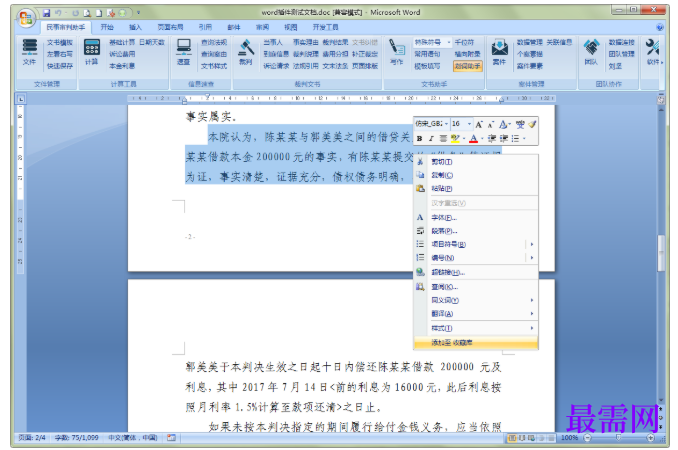The image size is (678, 450).
Task: Open 段落(P)... from context menu
Action: coord(476,231)
